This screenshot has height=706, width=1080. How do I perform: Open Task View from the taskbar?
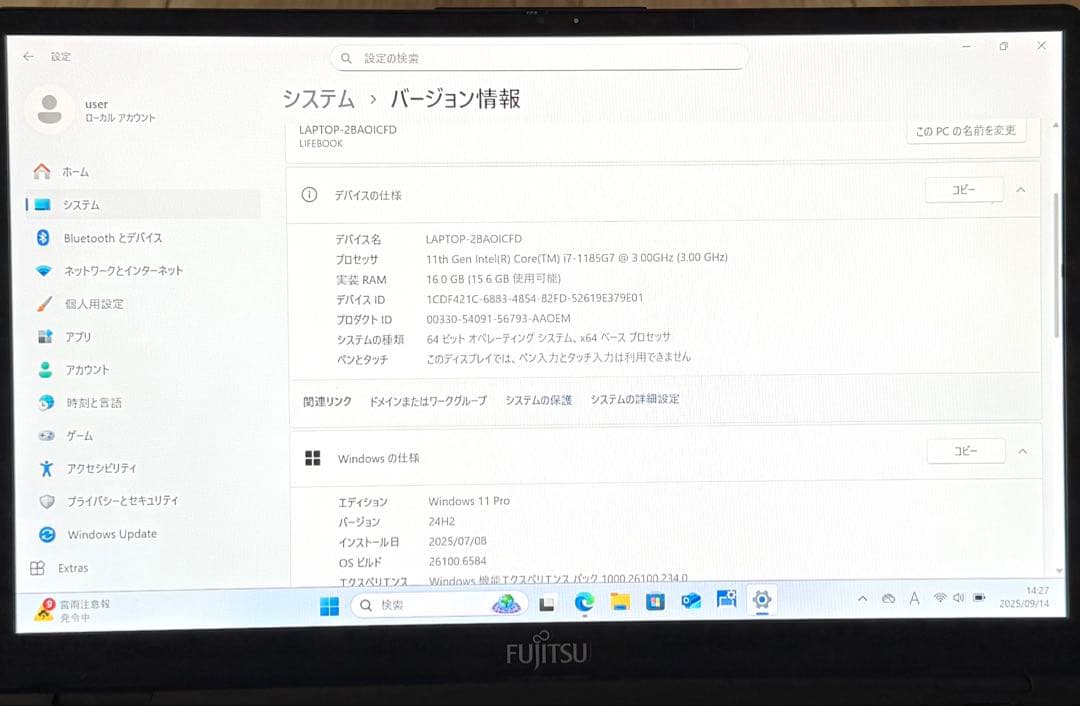[547, 604]
